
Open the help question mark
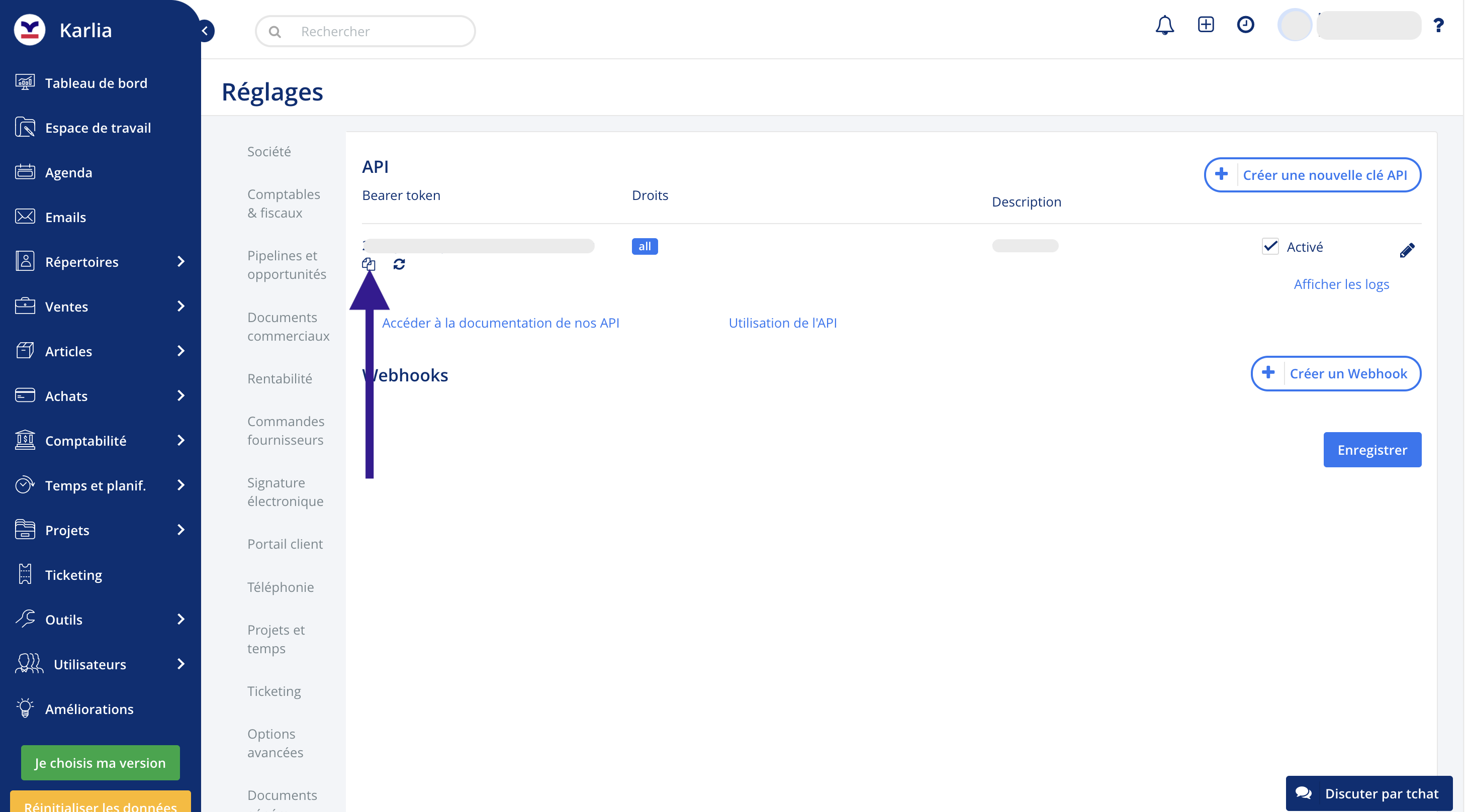click(1438, 25)
